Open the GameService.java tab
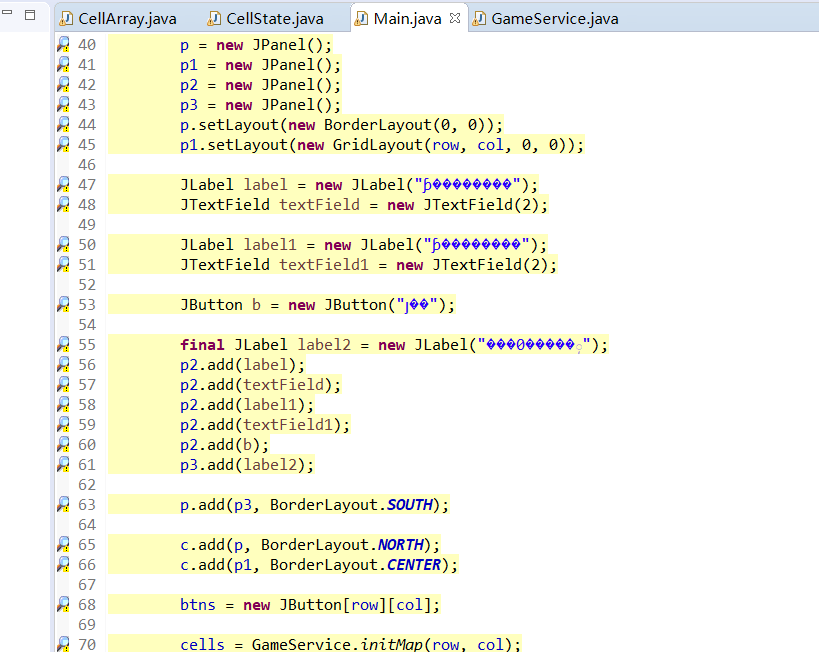The width and height of the screenshot is (819, 652). click(546, 19)
